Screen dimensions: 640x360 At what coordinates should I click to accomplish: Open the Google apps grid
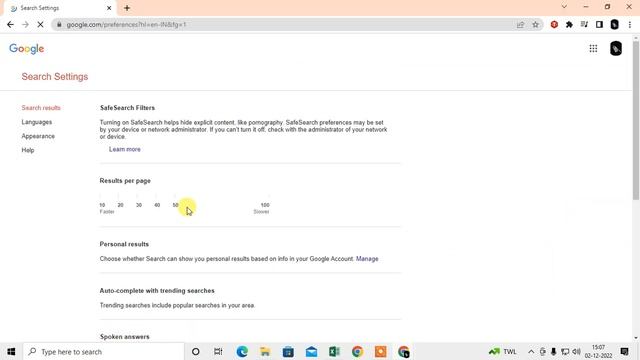coord(593,49)
